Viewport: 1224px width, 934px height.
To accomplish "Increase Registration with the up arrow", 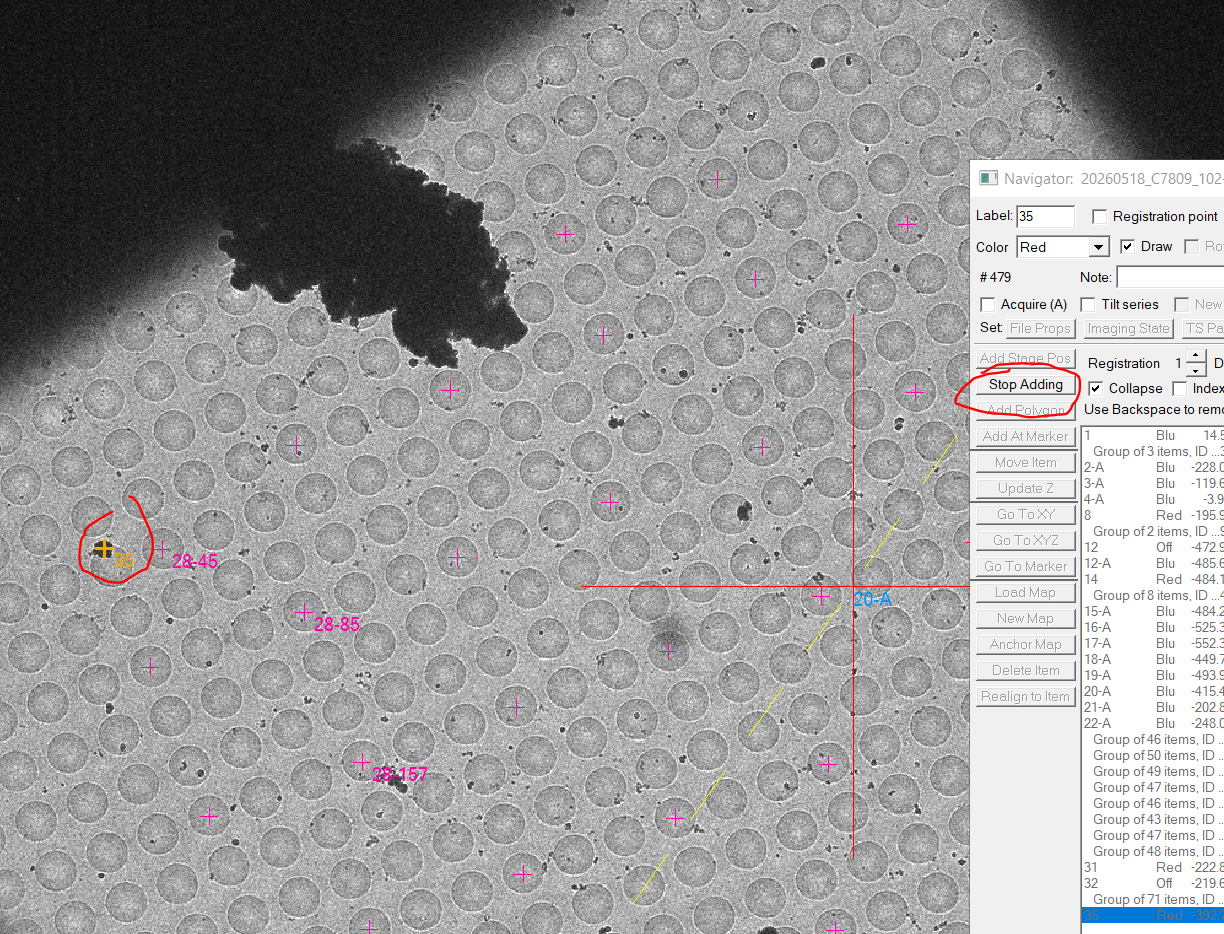I will [x=1196, y=356].
